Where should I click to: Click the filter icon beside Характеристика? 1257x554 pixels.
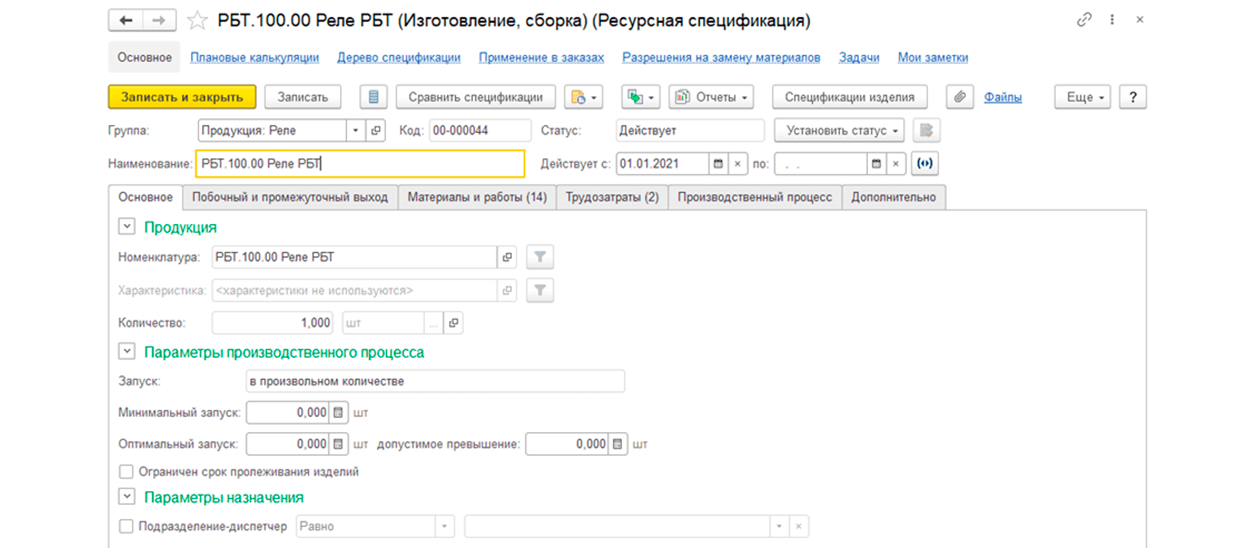pyautogui.click(x=540, y=291)
